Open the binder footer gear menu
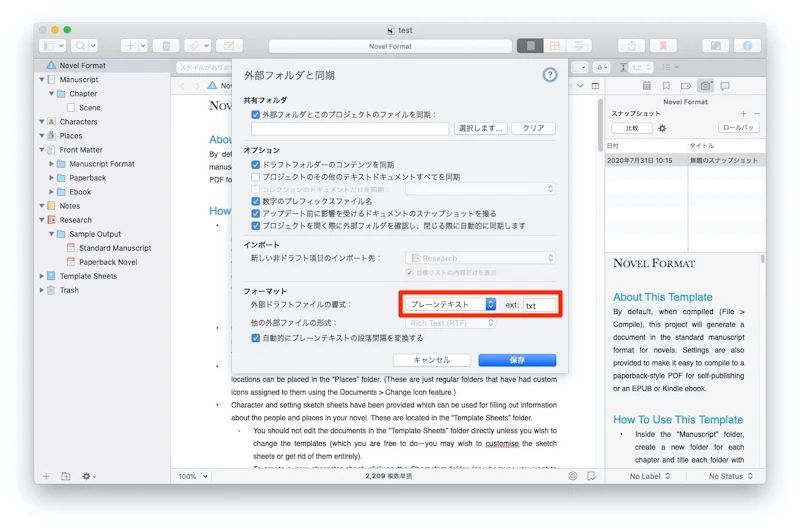 click(88, 476)
